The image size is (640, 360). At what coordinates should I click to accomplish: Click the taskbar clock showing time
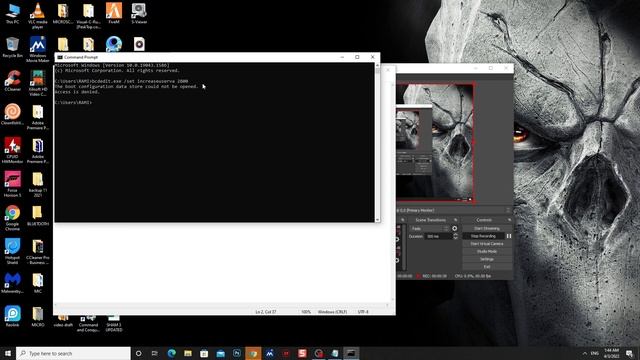pyautogui.click(x=612, y=353)
